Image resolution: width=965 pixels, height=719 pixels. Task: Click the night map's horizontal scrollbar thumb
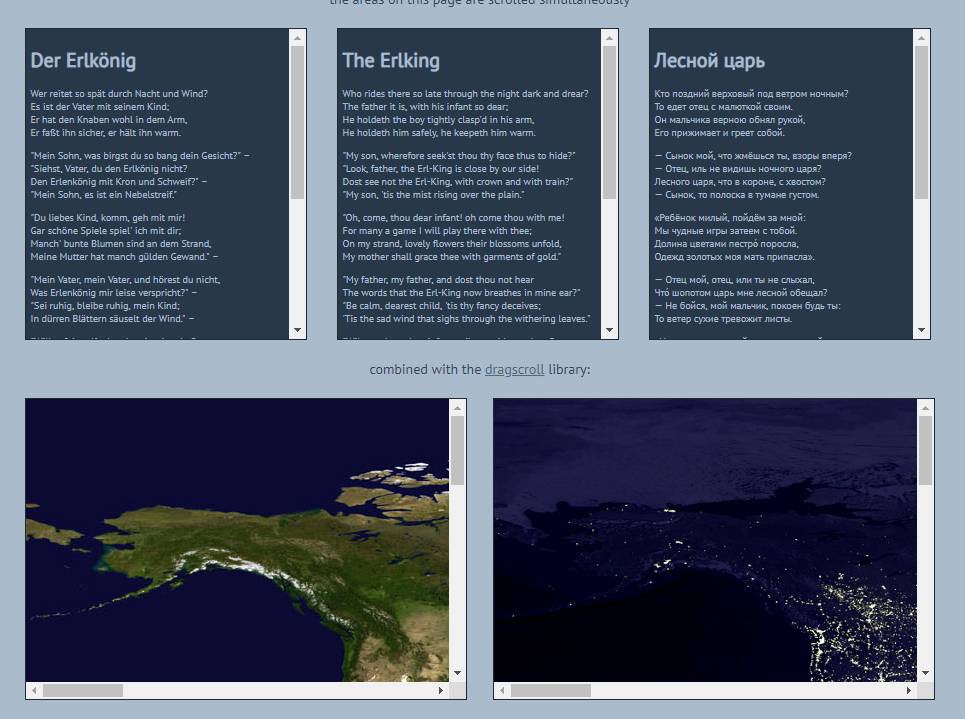point(551,691)
